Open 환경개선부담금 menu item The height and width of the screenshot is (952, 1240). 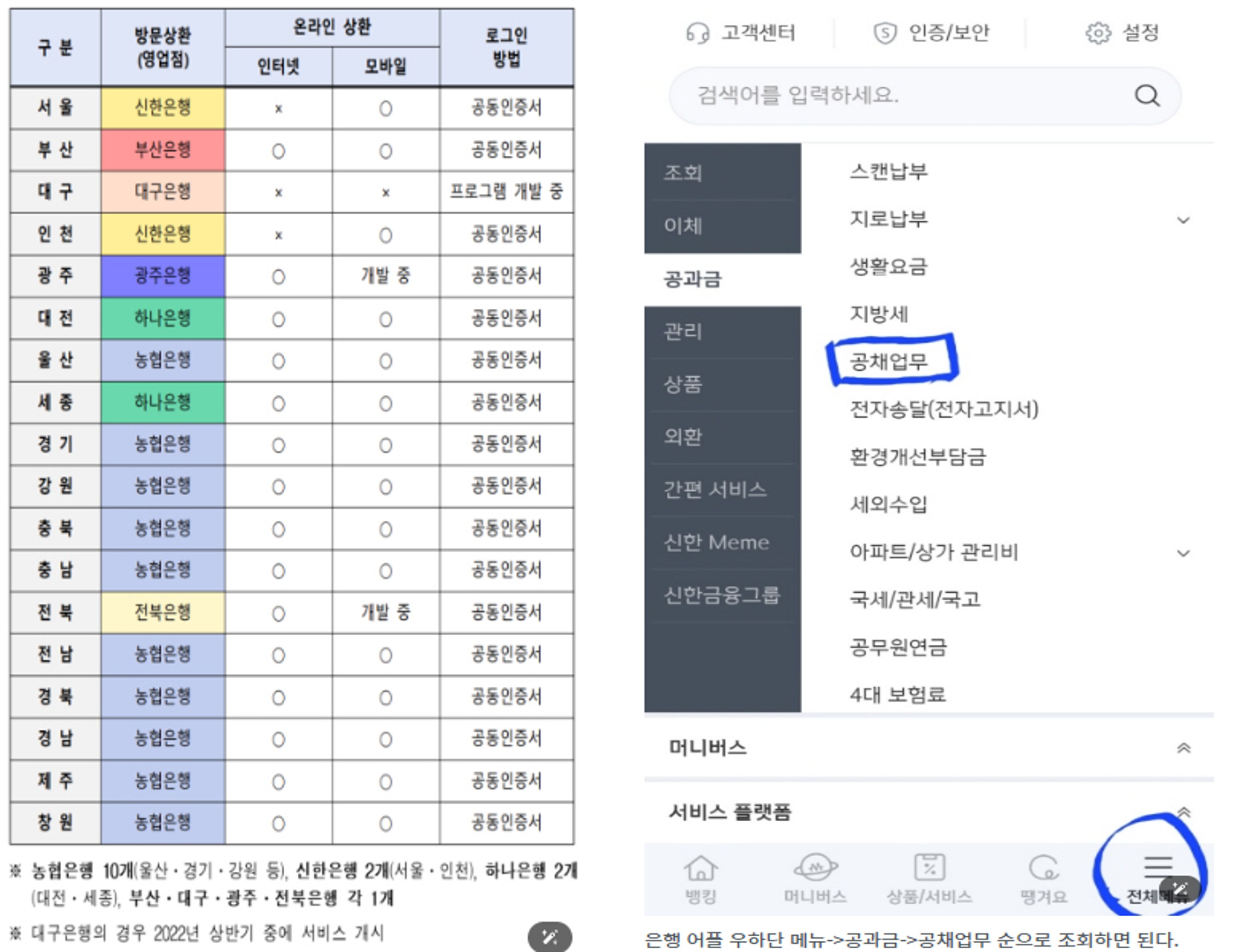(x=918, y=457)
